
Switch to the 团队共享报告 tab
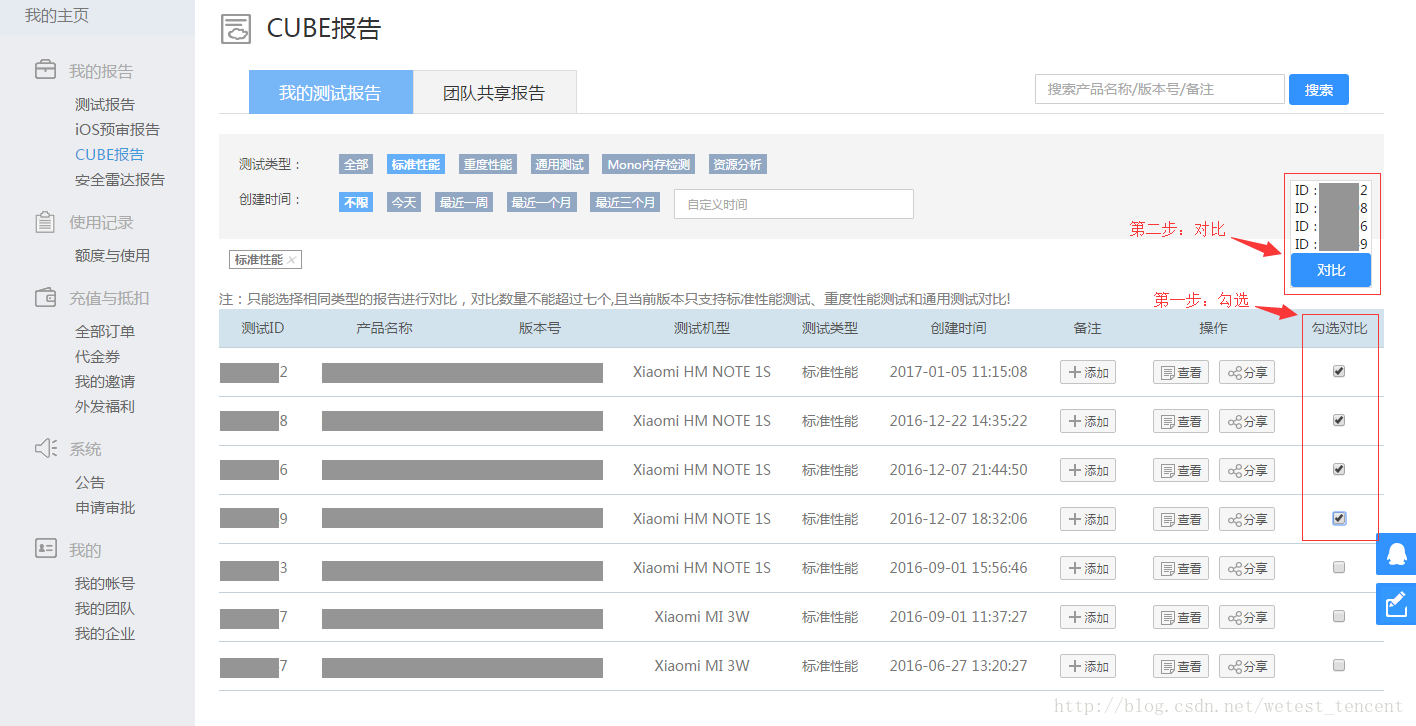pos(494,93)
